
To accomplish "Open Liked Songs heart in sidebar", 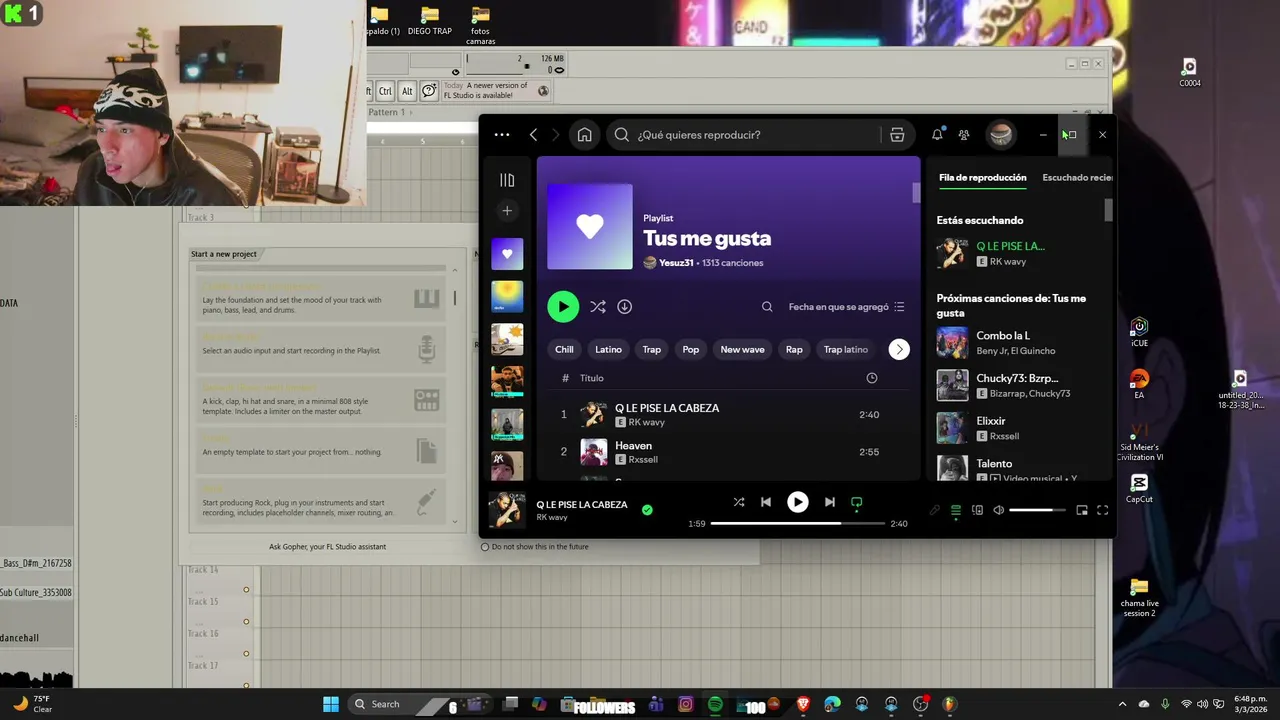I will click(x=507, y=254).
